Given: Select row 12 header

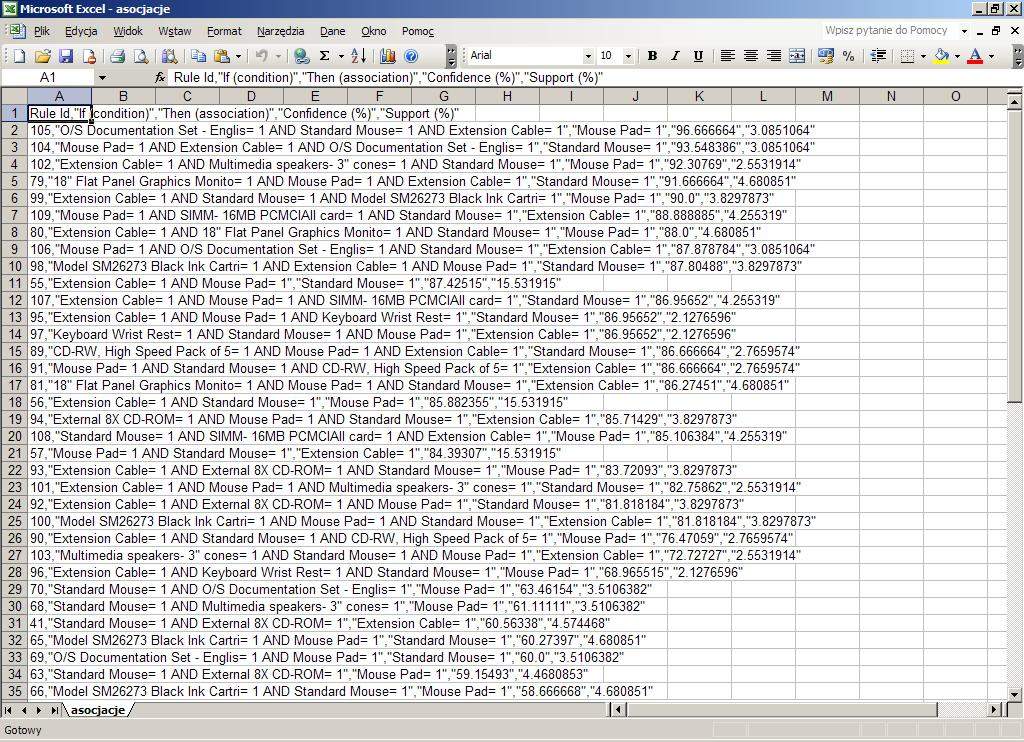Looking at the screenshot, I should (14, 300).
